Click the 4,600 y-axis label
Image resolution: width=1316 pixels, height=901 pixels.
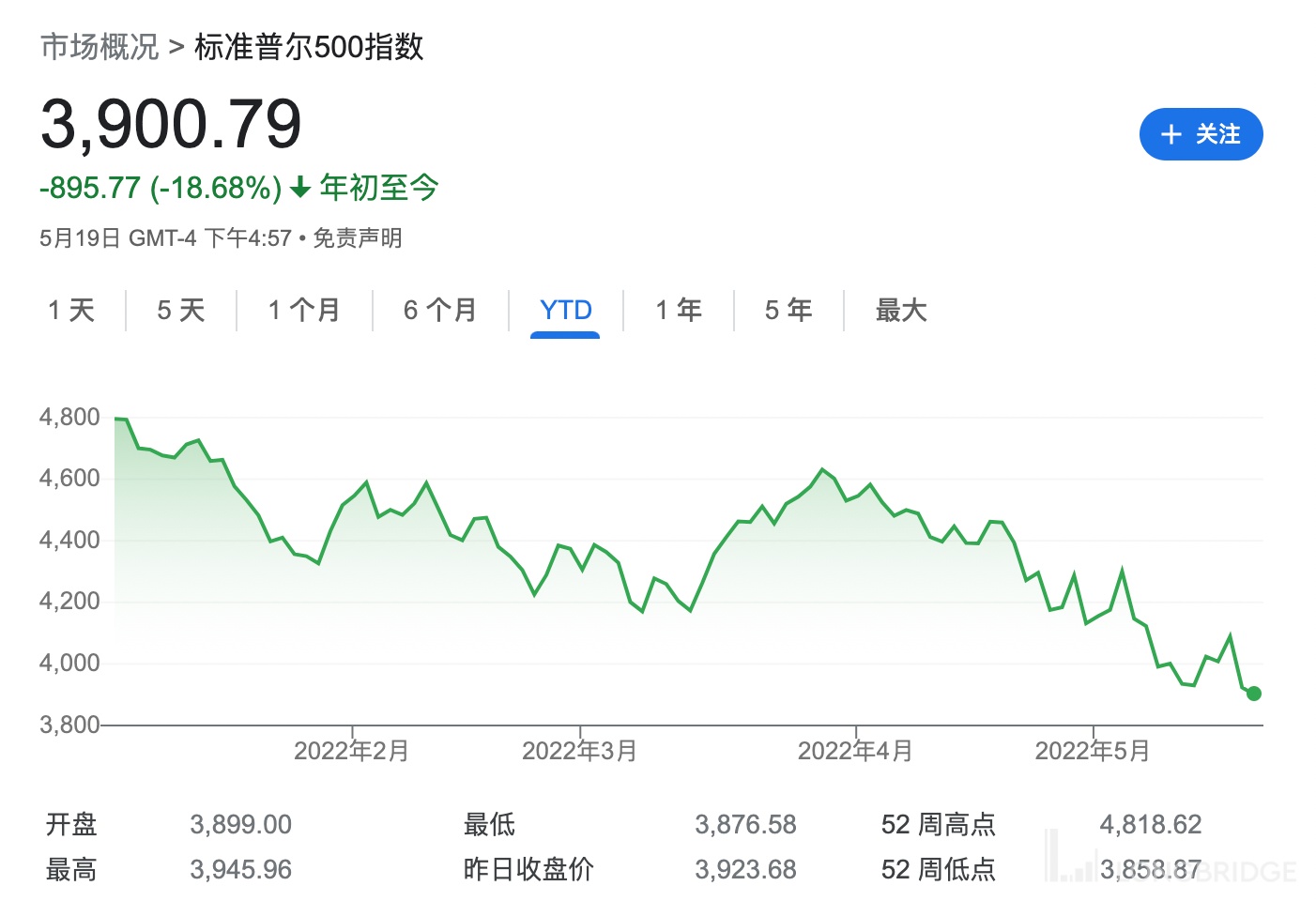(x=69, y=478)
